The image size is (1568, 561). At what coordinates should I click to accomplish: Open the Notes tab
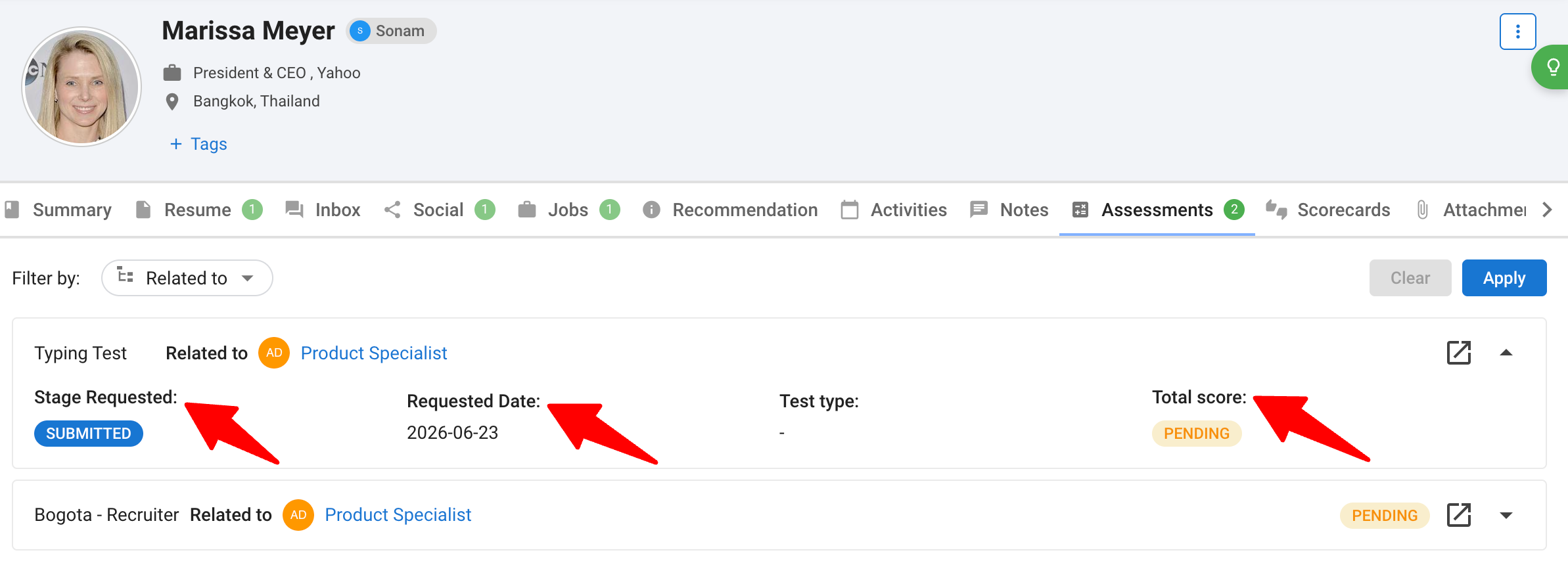point(1009,210)
